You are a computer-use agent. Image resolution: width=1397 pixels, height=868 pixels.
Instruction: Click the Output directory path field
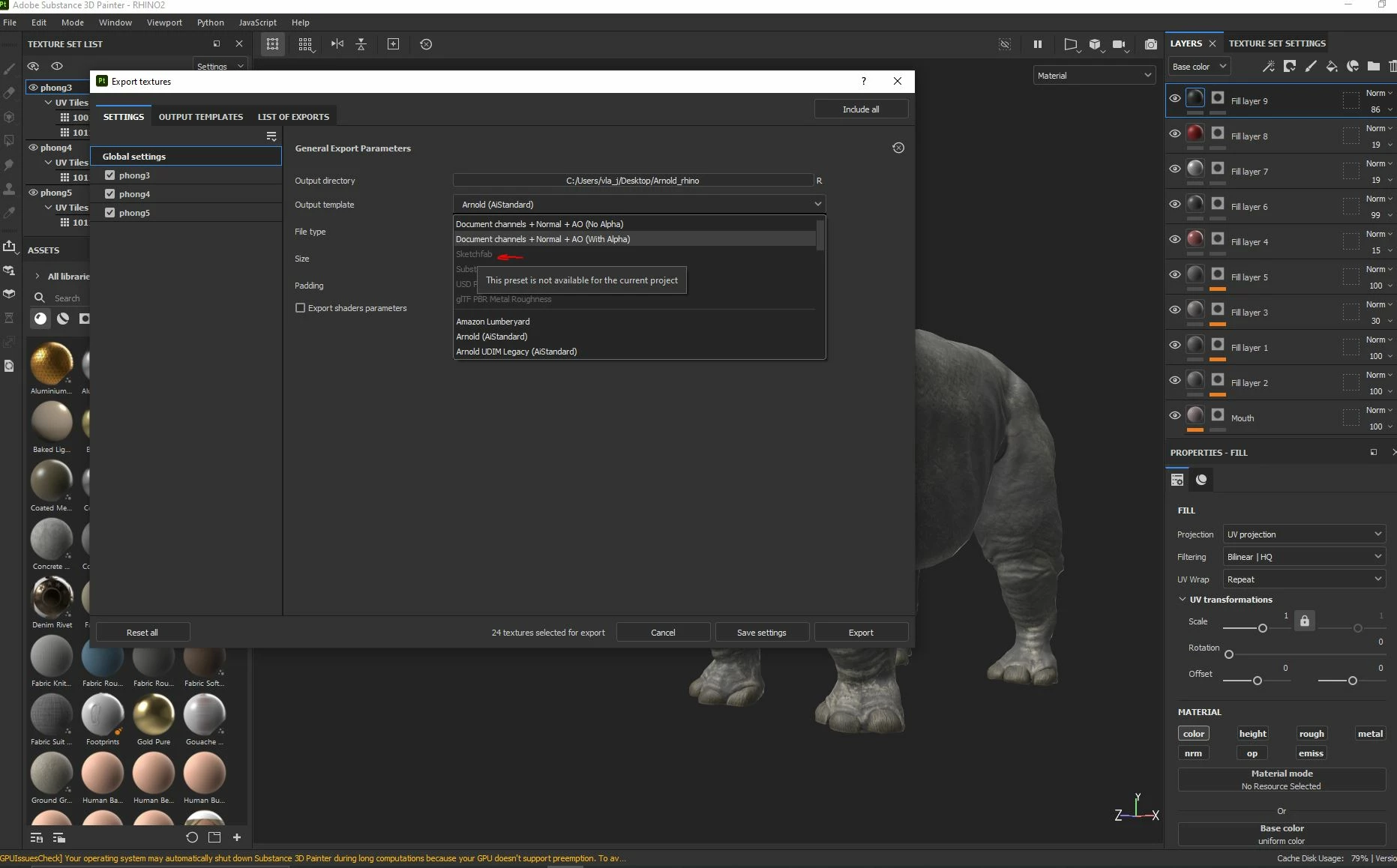633,181
